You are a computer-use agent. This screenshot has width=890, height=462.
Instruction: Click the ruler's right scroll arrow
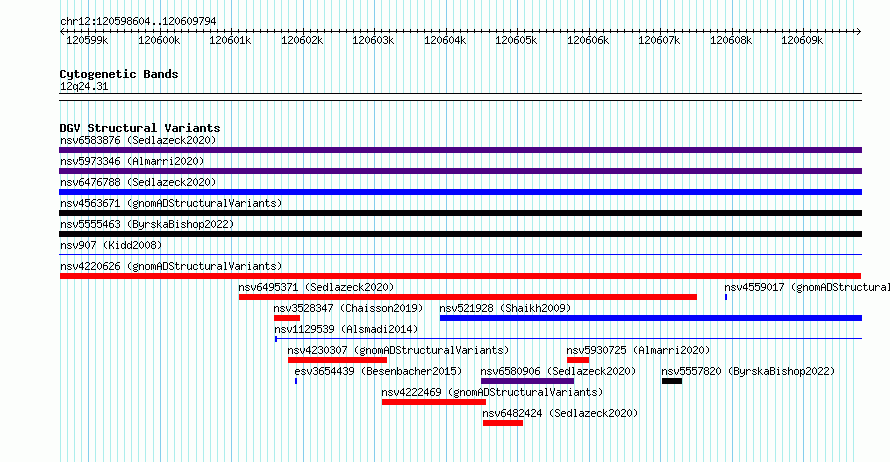pos(859,31)
